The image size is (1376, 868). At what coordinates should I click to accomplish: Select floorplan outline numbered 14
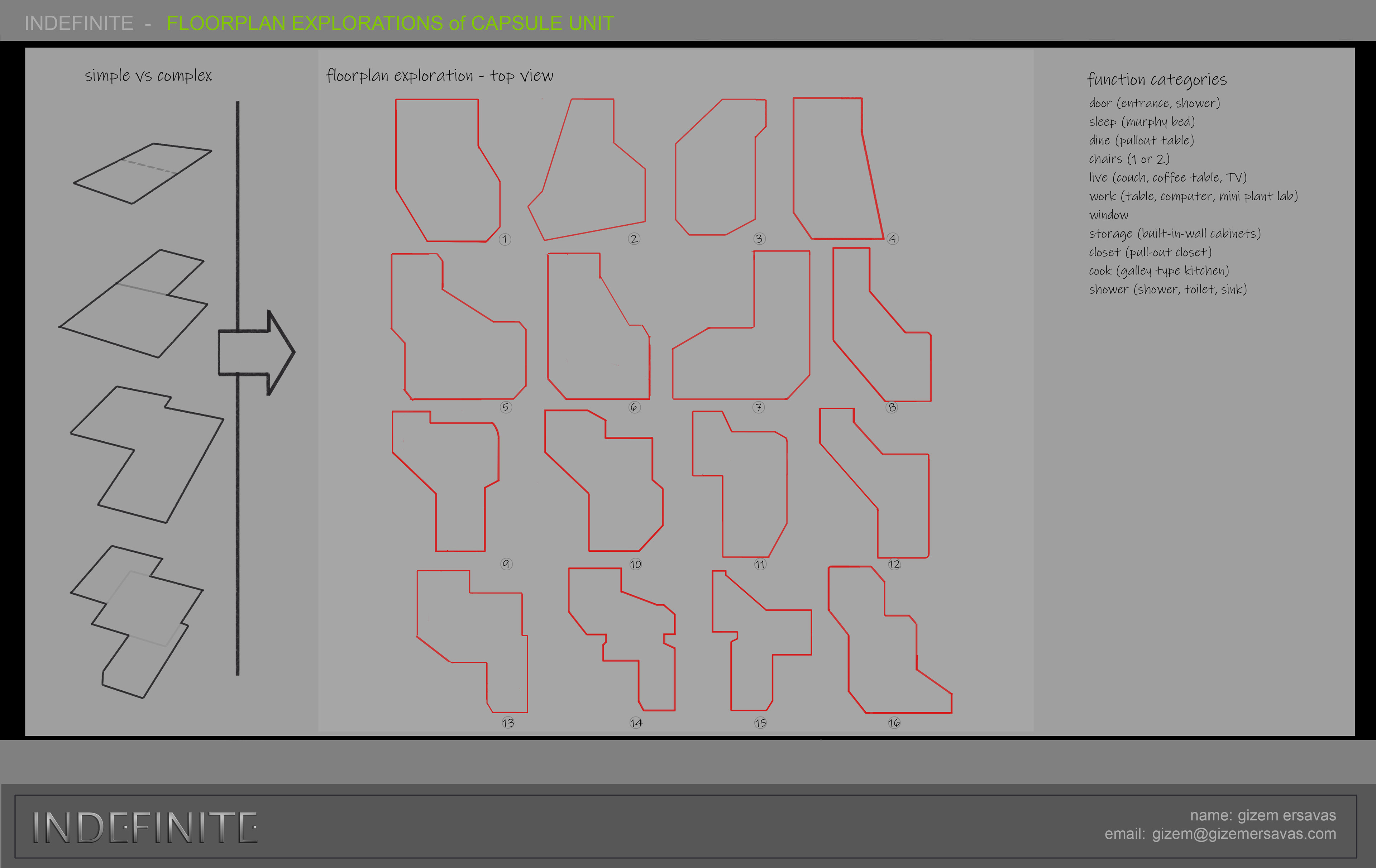tap(622, 639)
